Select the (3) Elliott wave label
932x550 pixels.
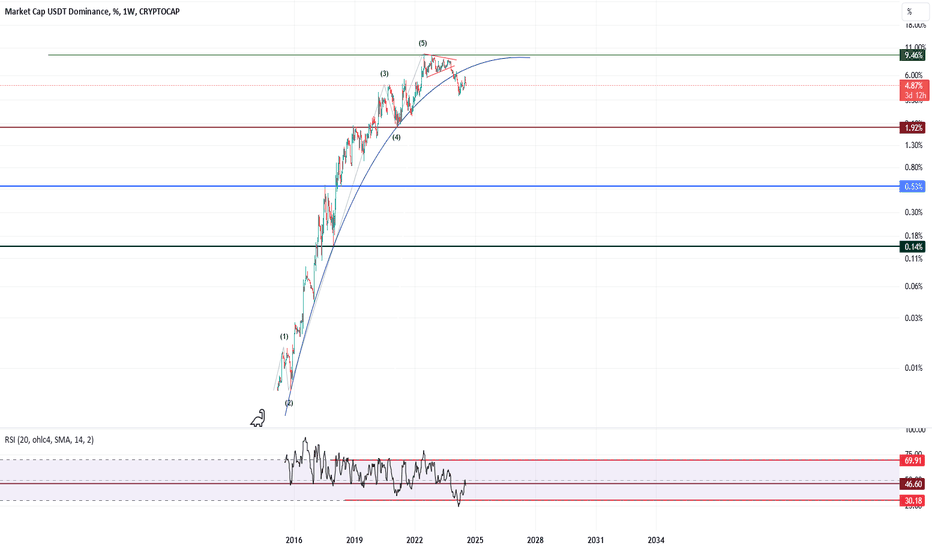(x=385, y=74)
